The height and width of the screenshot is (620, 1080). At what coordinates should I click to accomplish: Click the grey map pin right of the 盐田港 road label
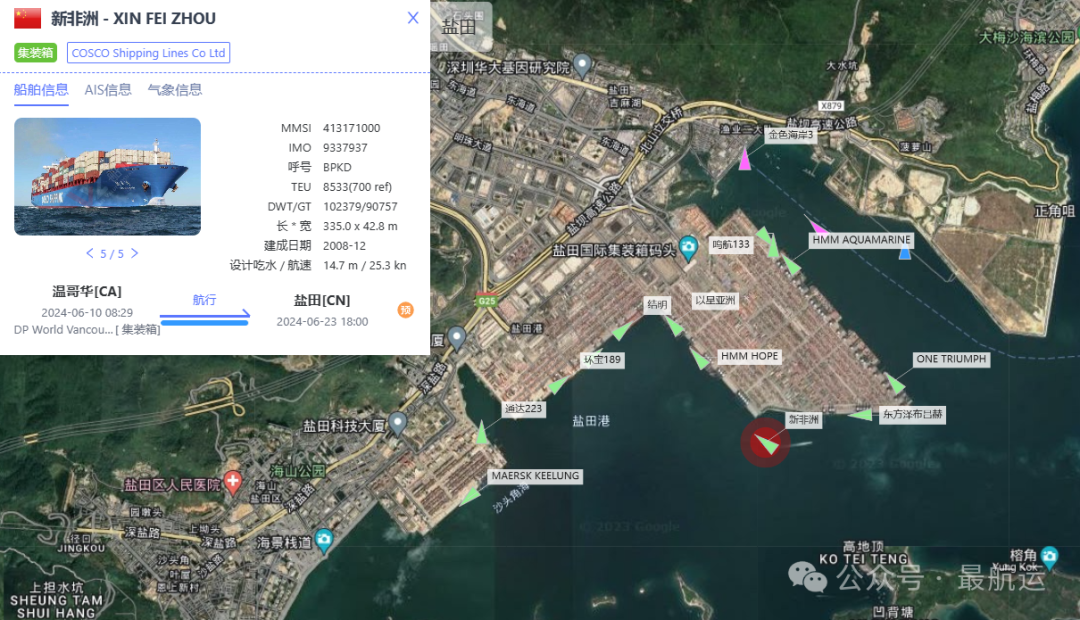[457, 338]
